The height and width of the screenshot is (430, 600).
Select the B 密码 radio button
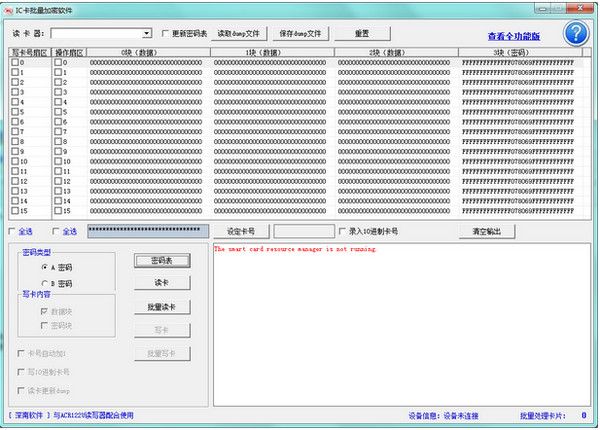point(46,284)
